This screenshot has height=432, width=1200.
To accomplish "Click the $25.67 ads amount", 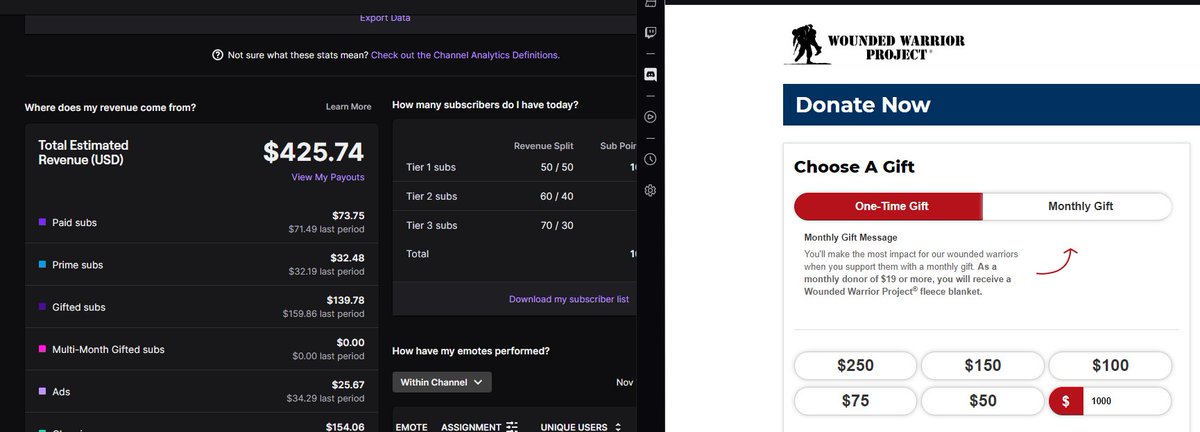I will [x=348, y=384].
